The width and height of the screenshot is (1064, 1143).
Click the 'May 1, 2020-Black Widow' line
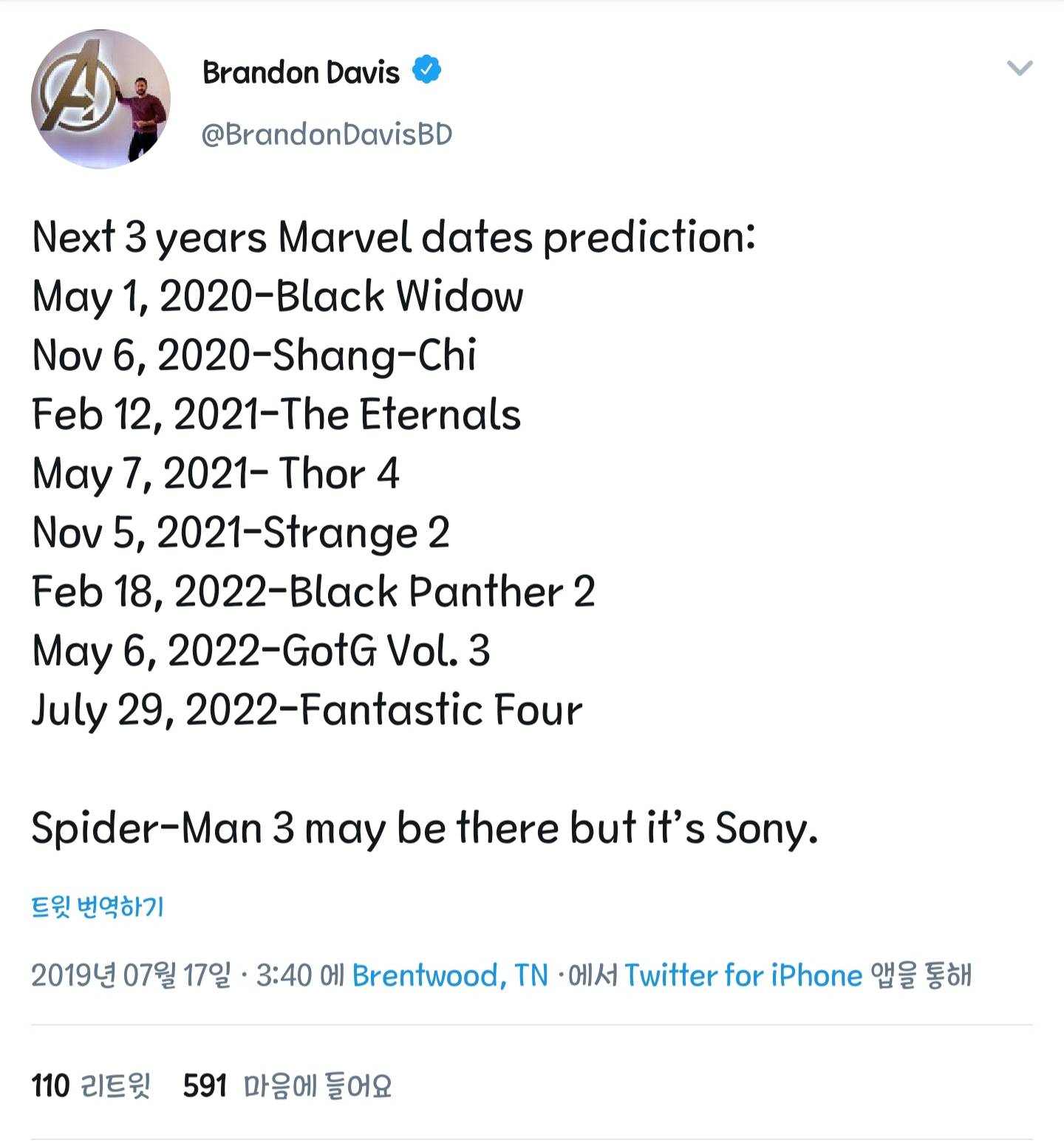(x=278, y=297)
